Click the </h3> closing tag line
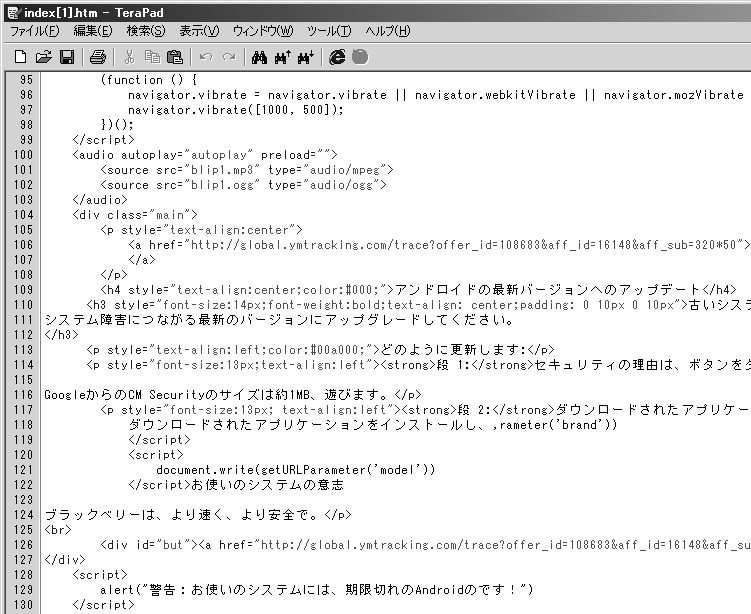Screen dimensions: 751x614 61,335
